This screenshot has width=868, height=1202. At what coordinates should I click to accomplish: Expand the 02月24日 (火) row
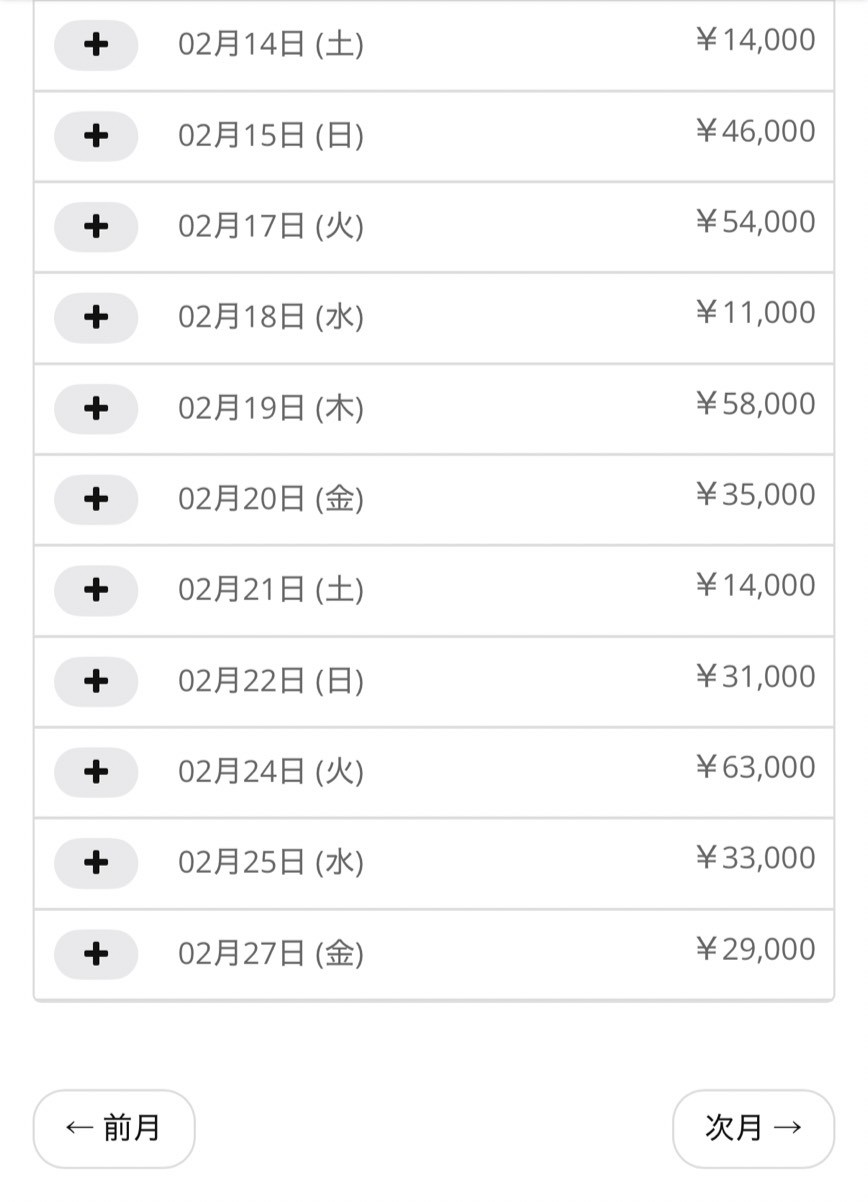96,772
